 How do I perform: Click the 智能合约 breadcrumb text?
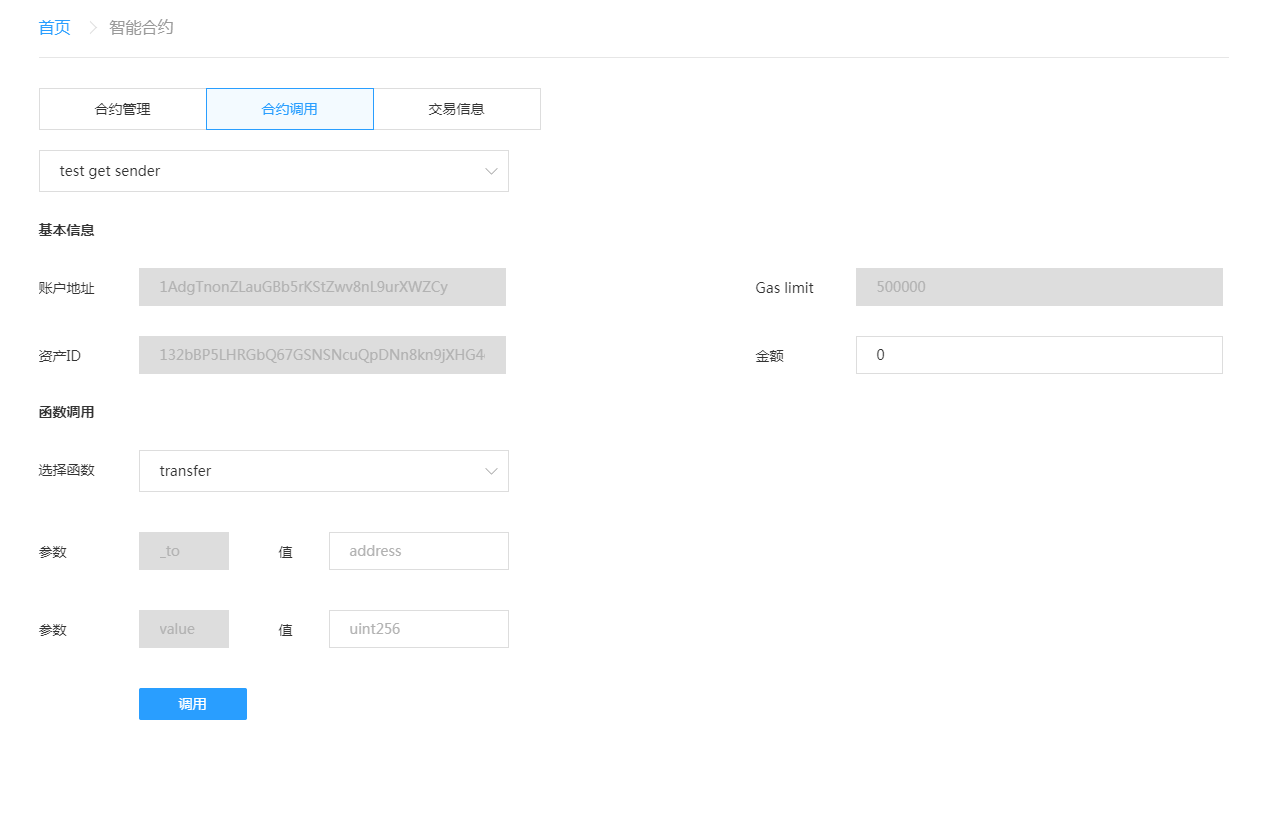[x=141, y=28]
